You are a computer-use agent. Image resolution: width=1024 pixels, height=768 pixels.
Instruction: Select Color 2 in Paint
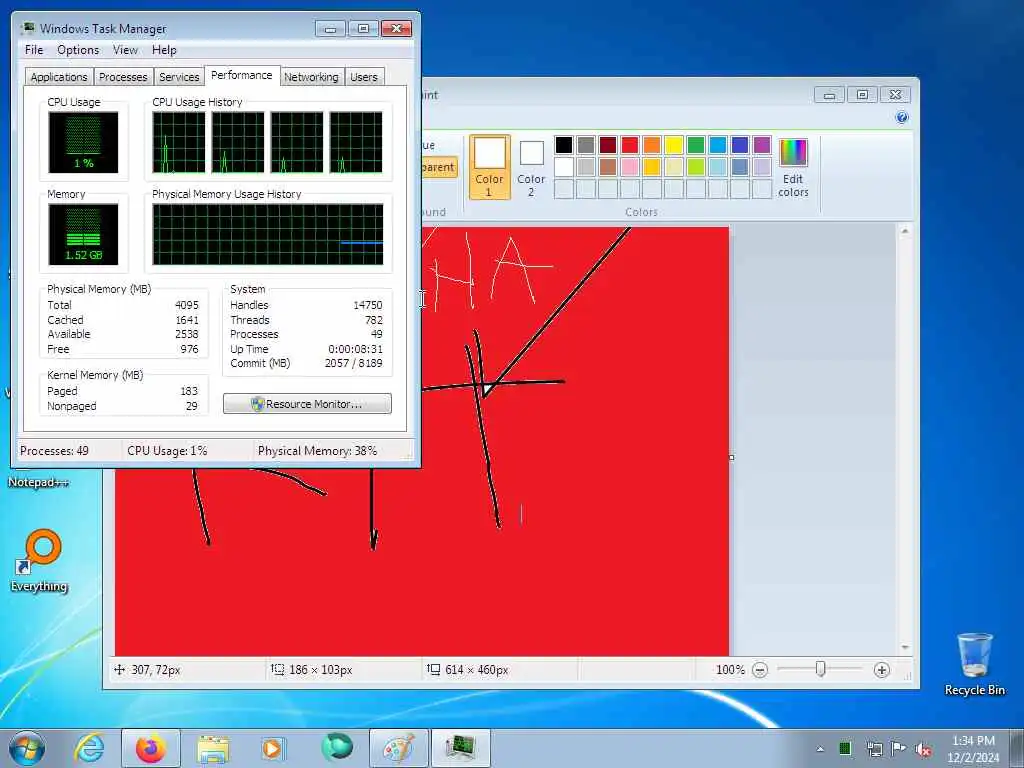click(x=531, y=167)
